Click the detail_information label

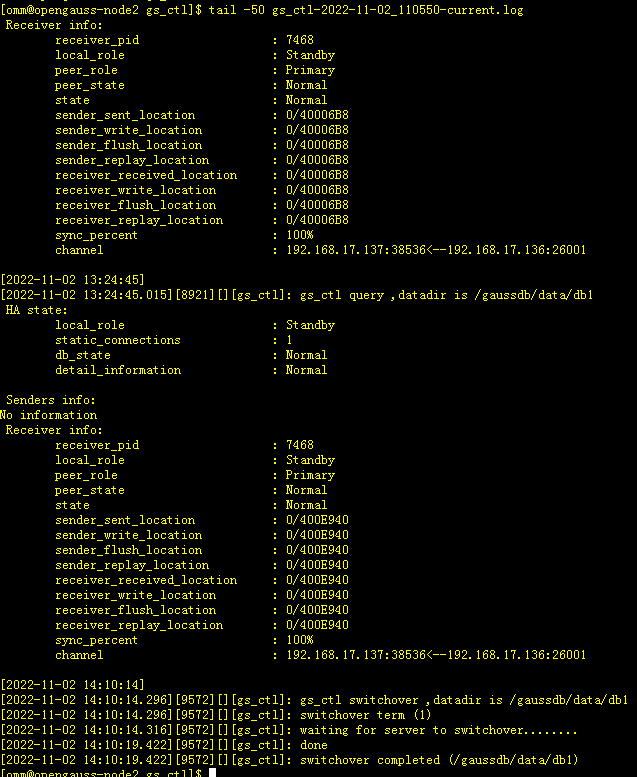click(x=118, y=370)
